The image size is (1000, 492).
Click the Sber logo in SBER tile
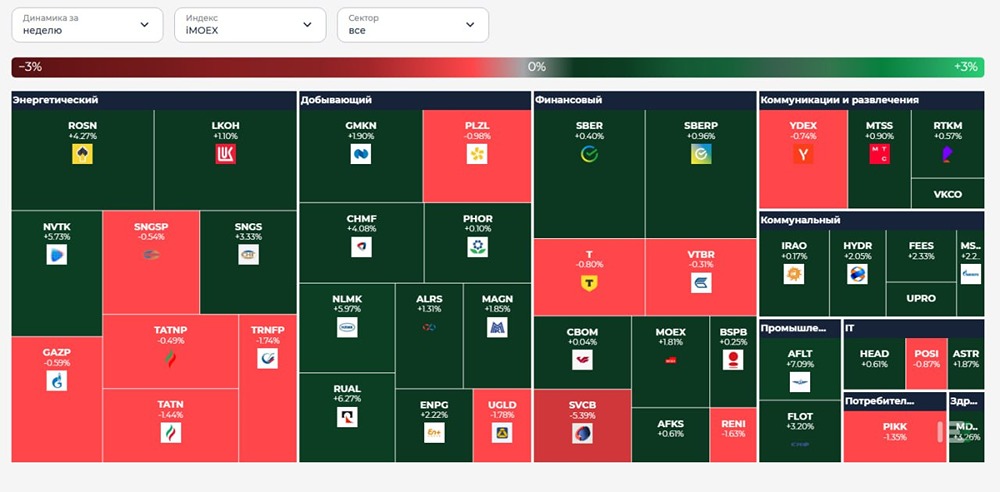pos(589,154)
